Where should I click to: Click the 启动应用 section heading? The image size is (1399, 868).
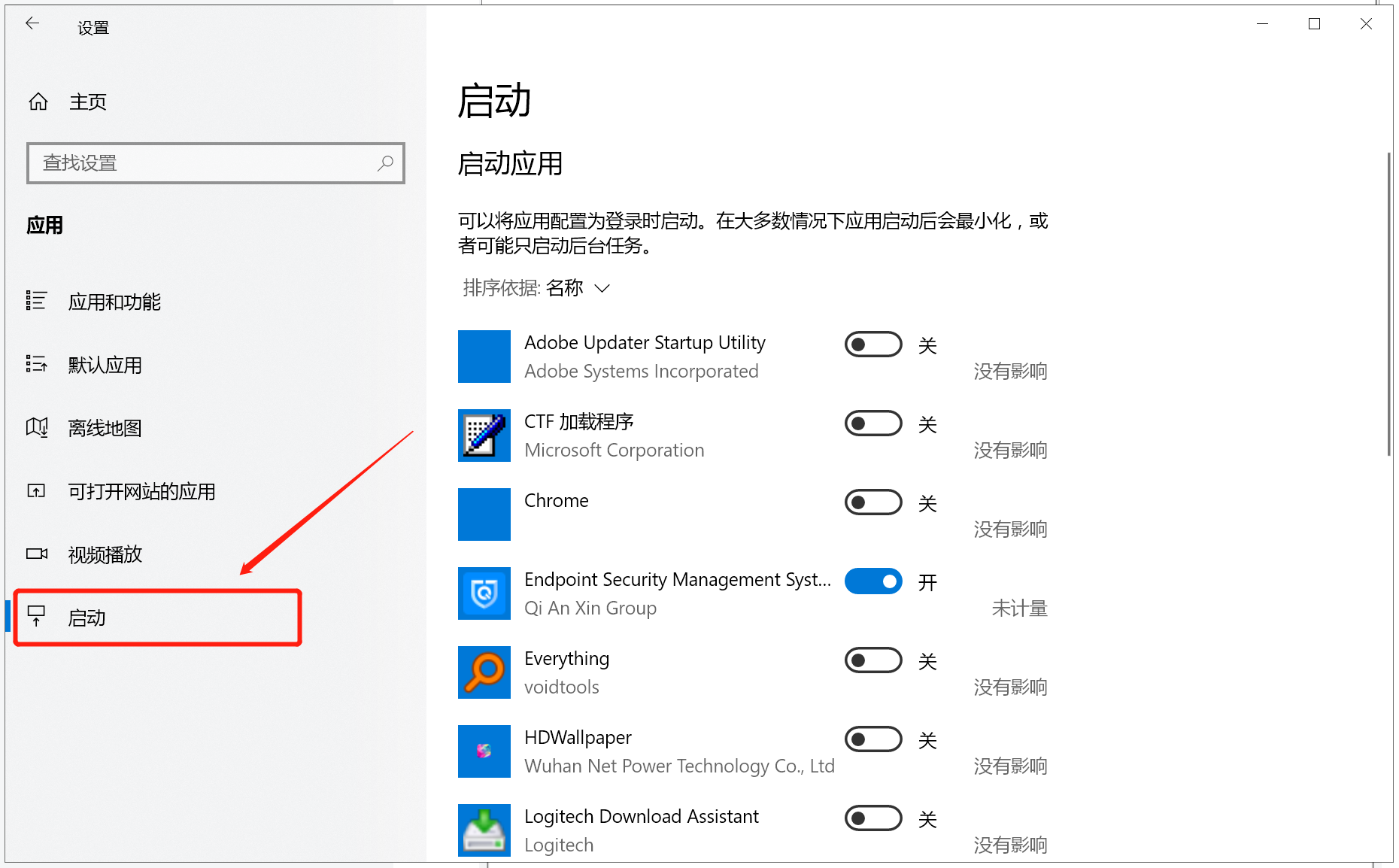click(x=510, y=163)
